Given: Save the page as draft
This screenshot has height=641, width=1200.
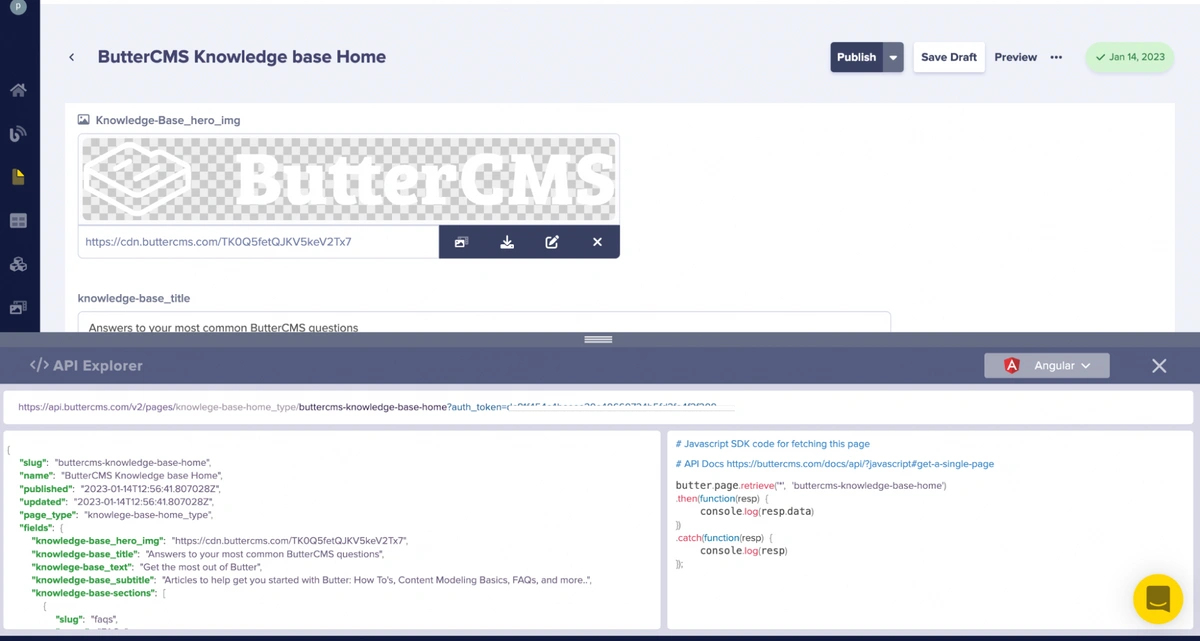Looking at the screenshot, I should pyautogui.click(x=948, y=58).
